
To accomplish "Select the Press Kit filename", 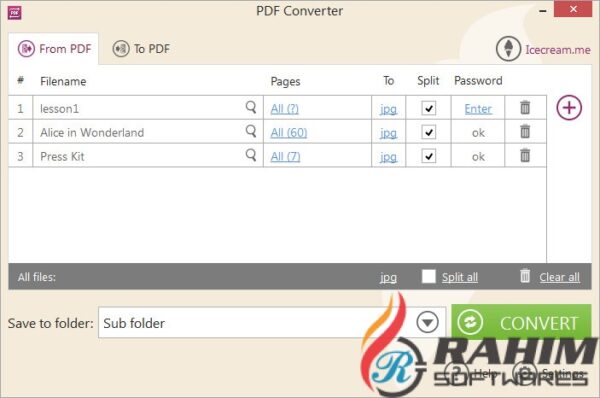I will [x=62, y=157].
